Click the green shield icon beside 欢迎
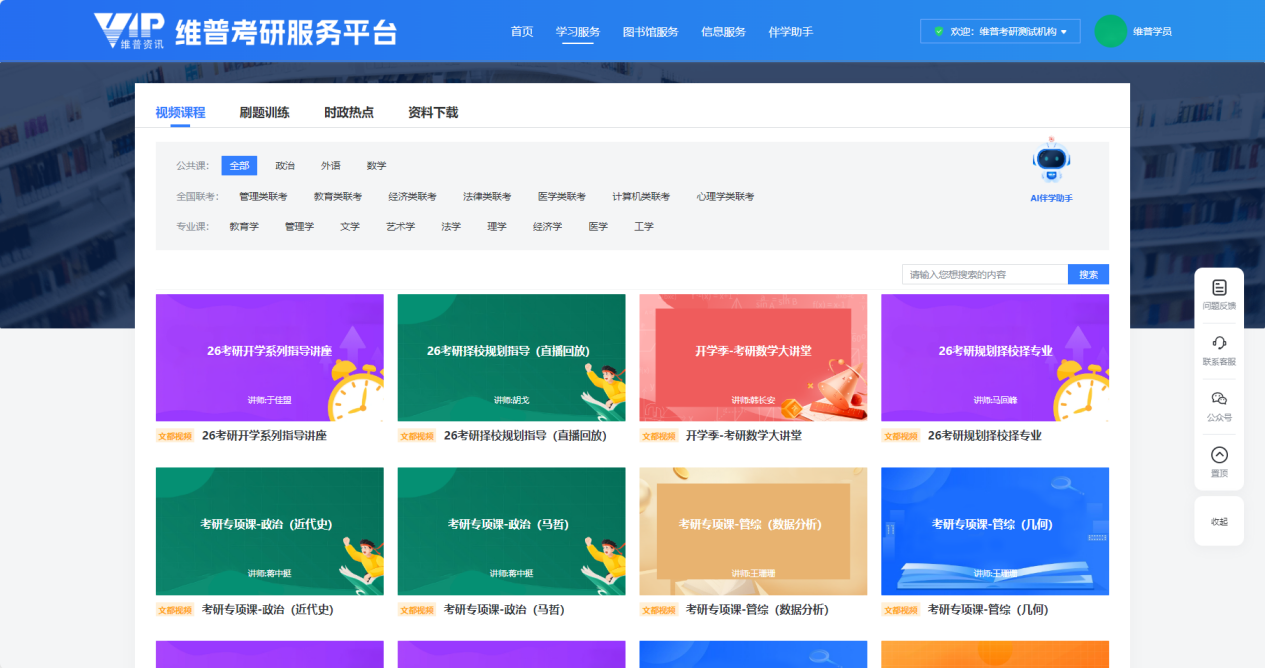The width and height of the screenshot is (1265, 668). (938, 32)
